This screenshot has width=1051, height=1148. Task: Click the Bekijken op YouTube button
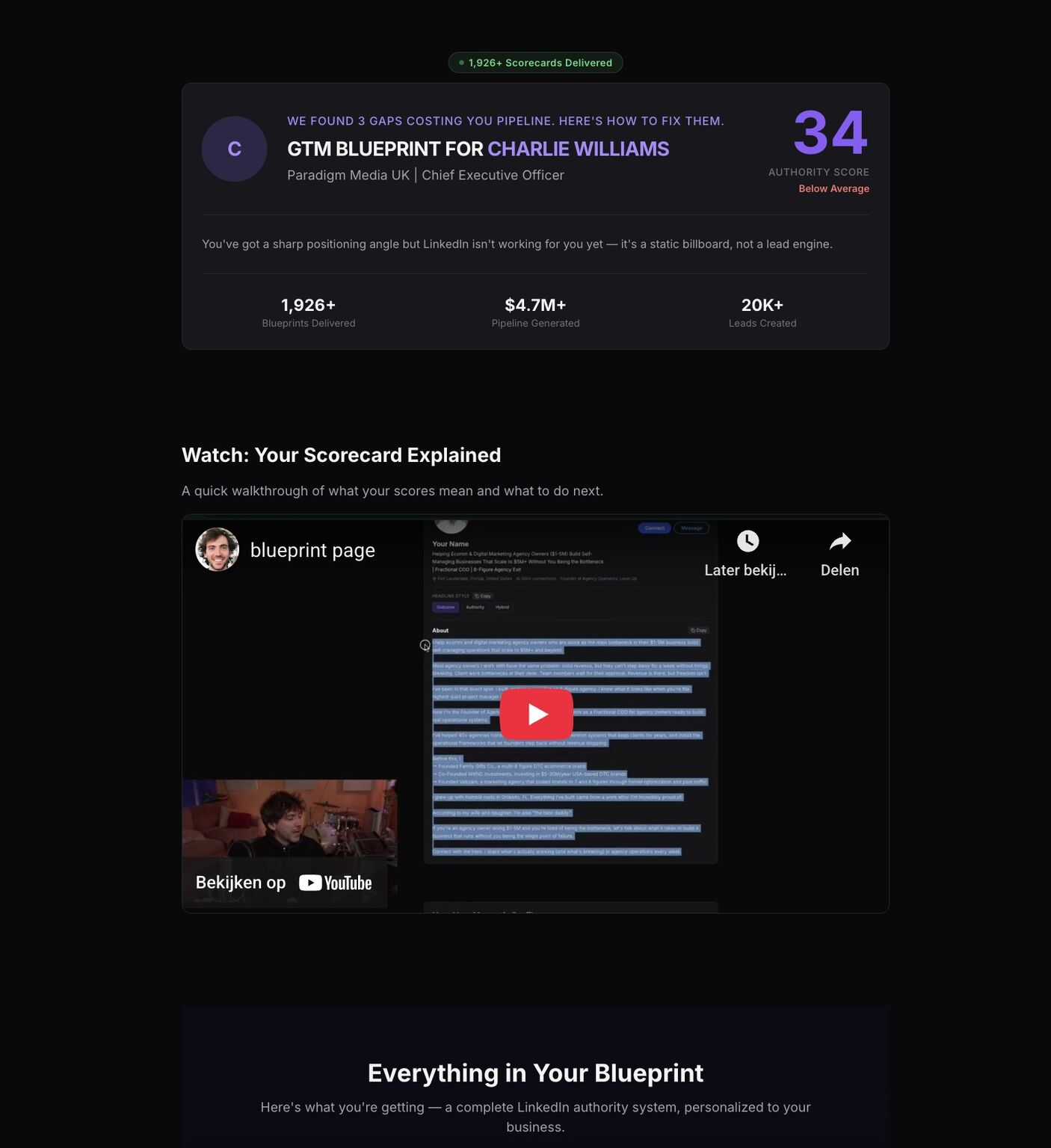pyautogui.click(x=284, y=883)
